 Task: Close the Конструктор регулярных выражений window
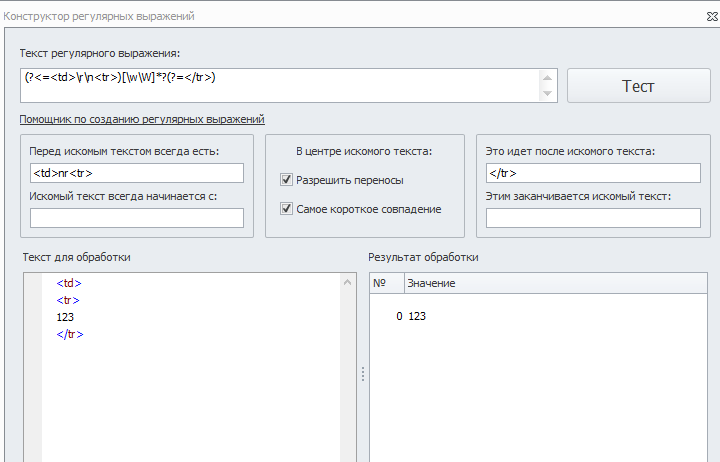point(712,17)
